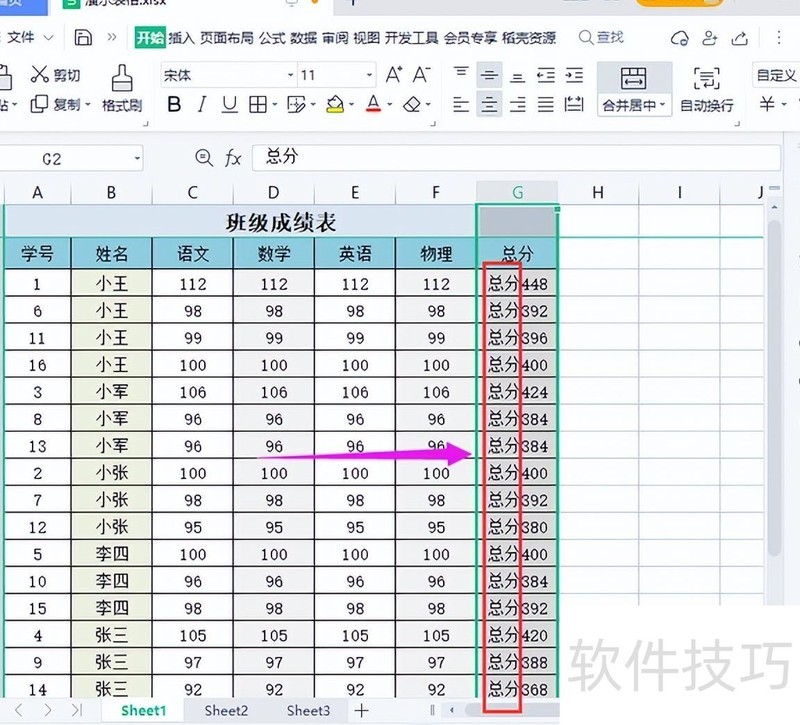Click the collaboration user icon

710,38
